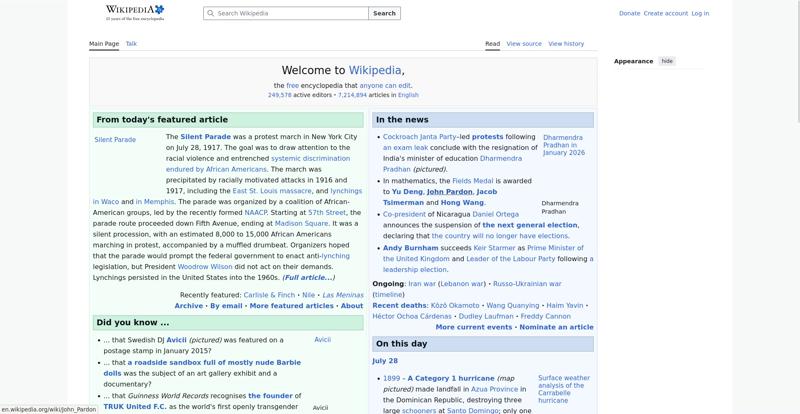The height and width of the screenshot is (414, 800).
Task: Click the Donate link
Action: click(629, 13)
